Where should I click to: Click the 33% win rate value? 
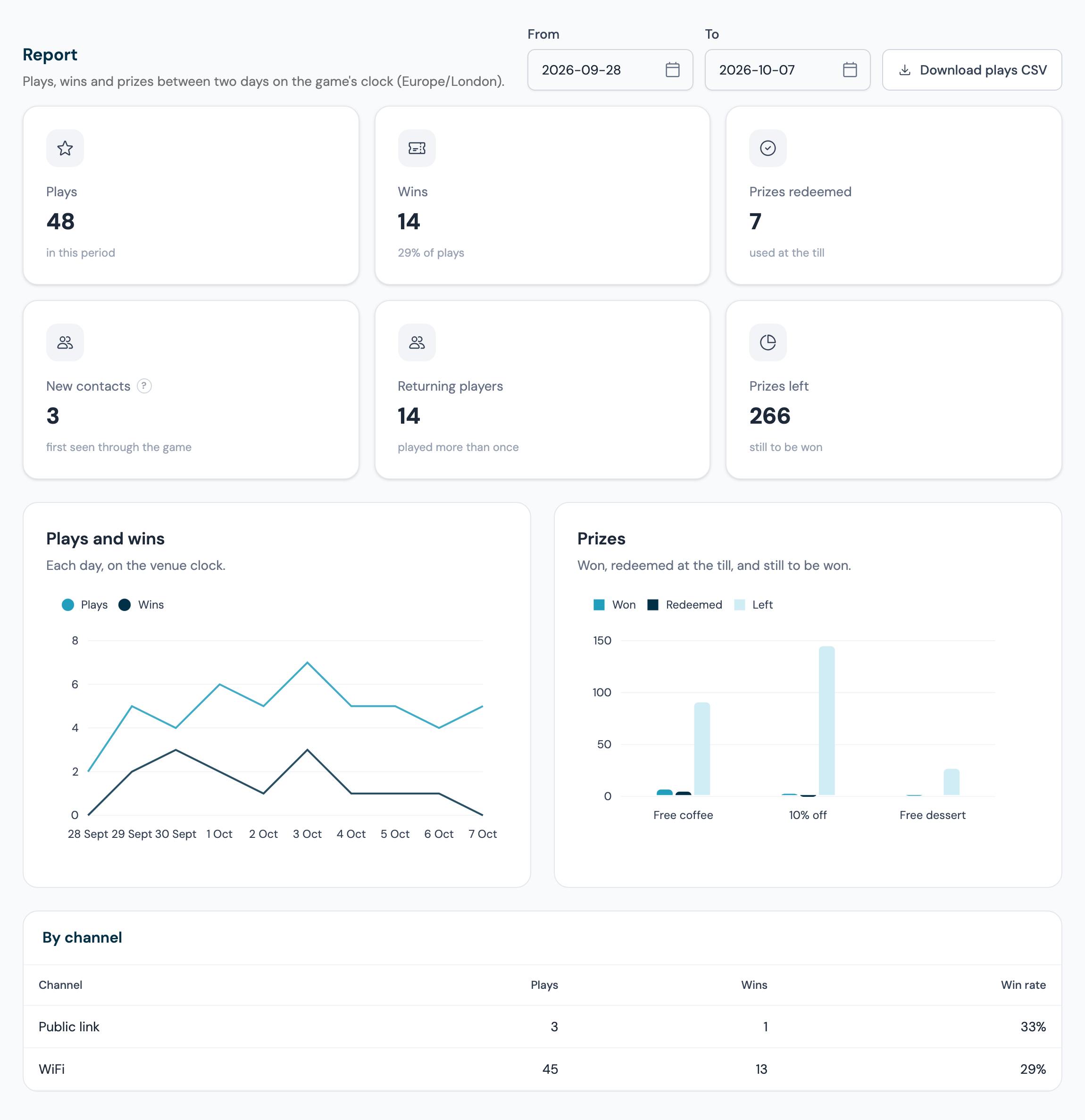[x=1033, y=1027]
